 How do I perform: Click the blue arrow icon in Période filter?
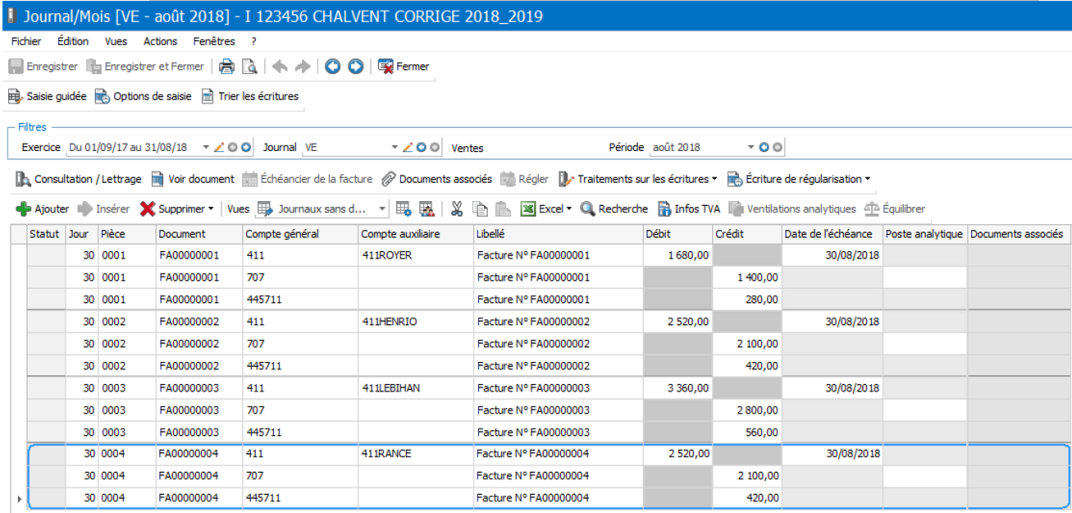[x=764, y=147]
